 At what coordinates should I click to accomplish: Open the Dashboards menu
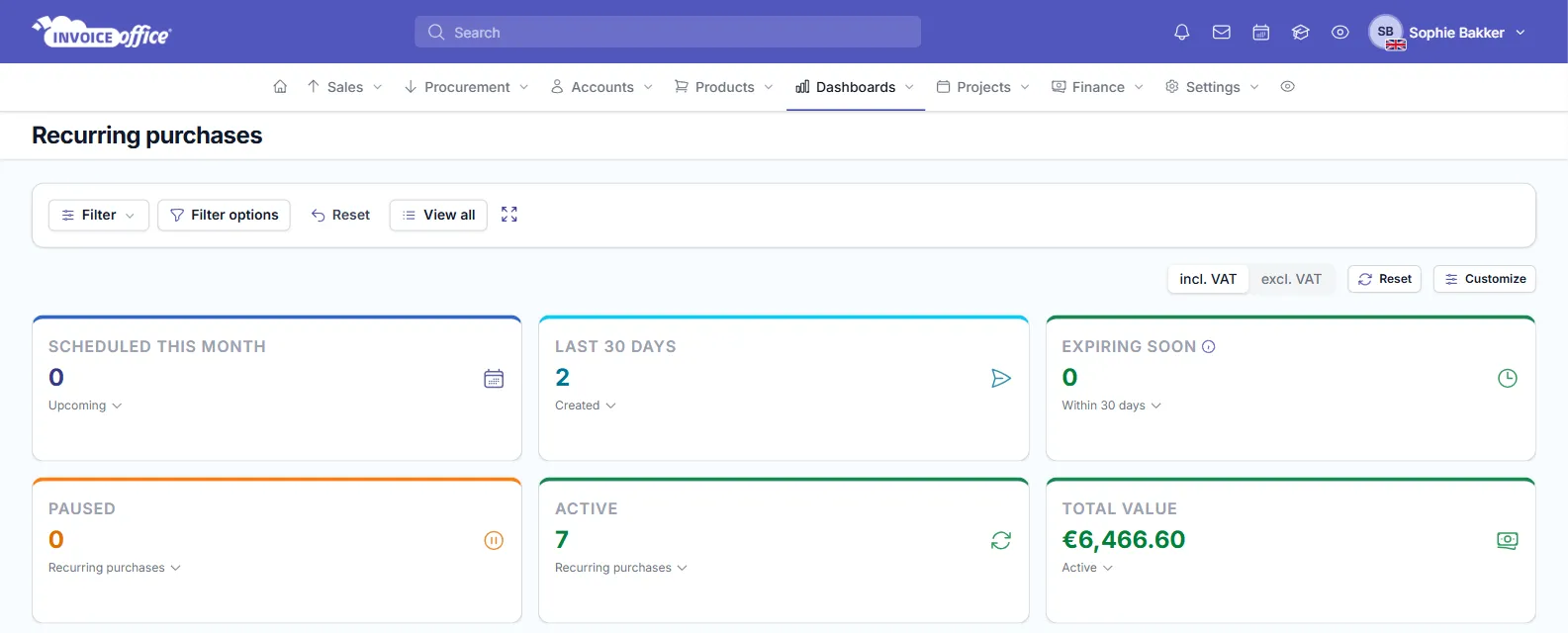856,87
